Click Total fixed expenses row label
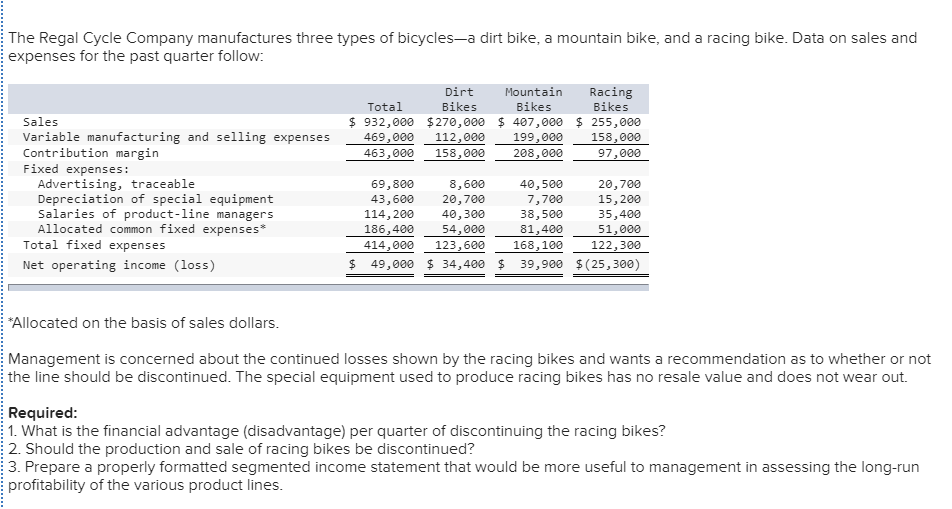Image resolution: width=952 pixels, height=509 pixels. (x=94, y=245)
